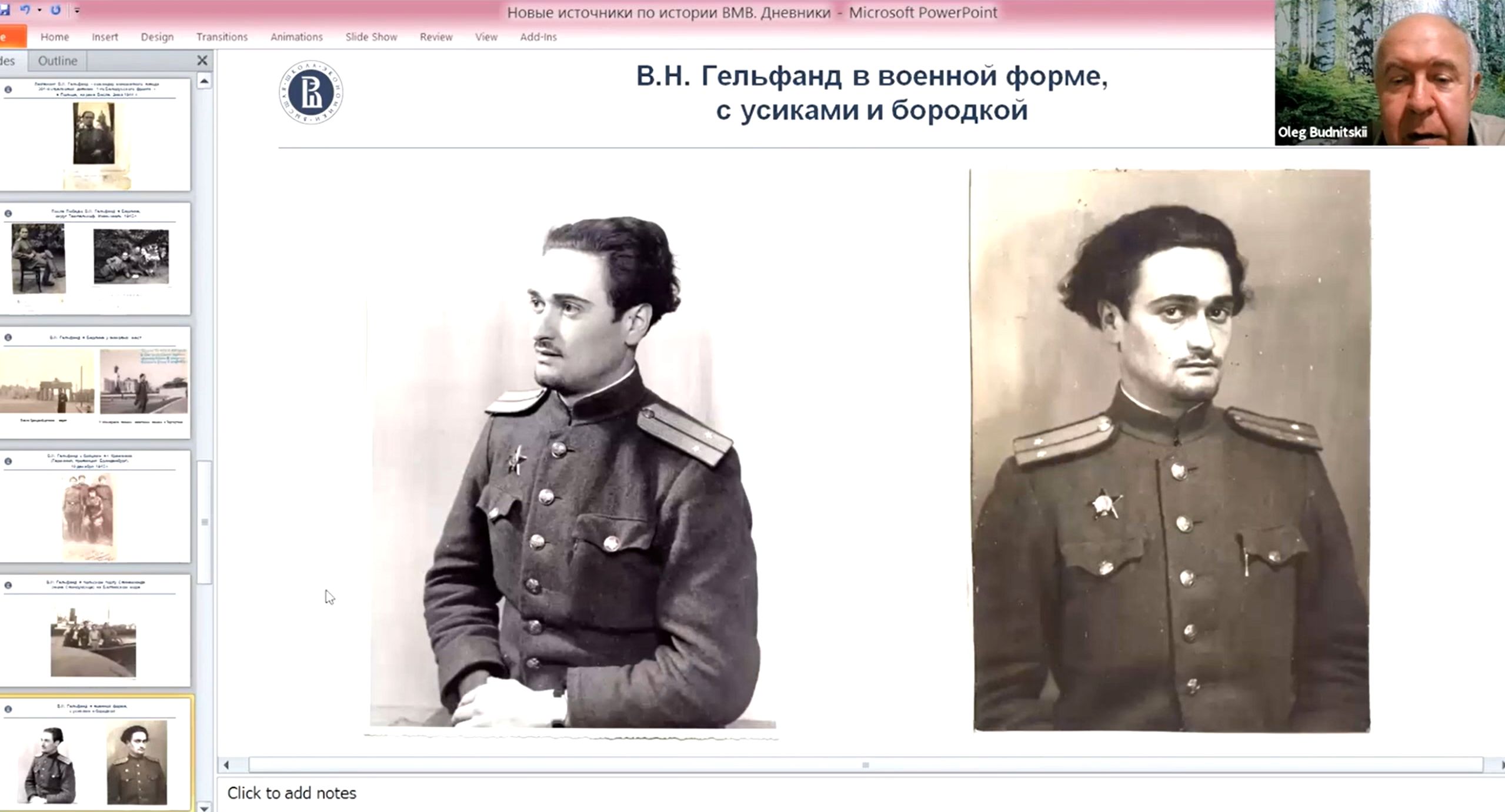Open Customize Quick Access Toolbar dropdown
This screenshot has height=812, width=1505.
(77, 11)
